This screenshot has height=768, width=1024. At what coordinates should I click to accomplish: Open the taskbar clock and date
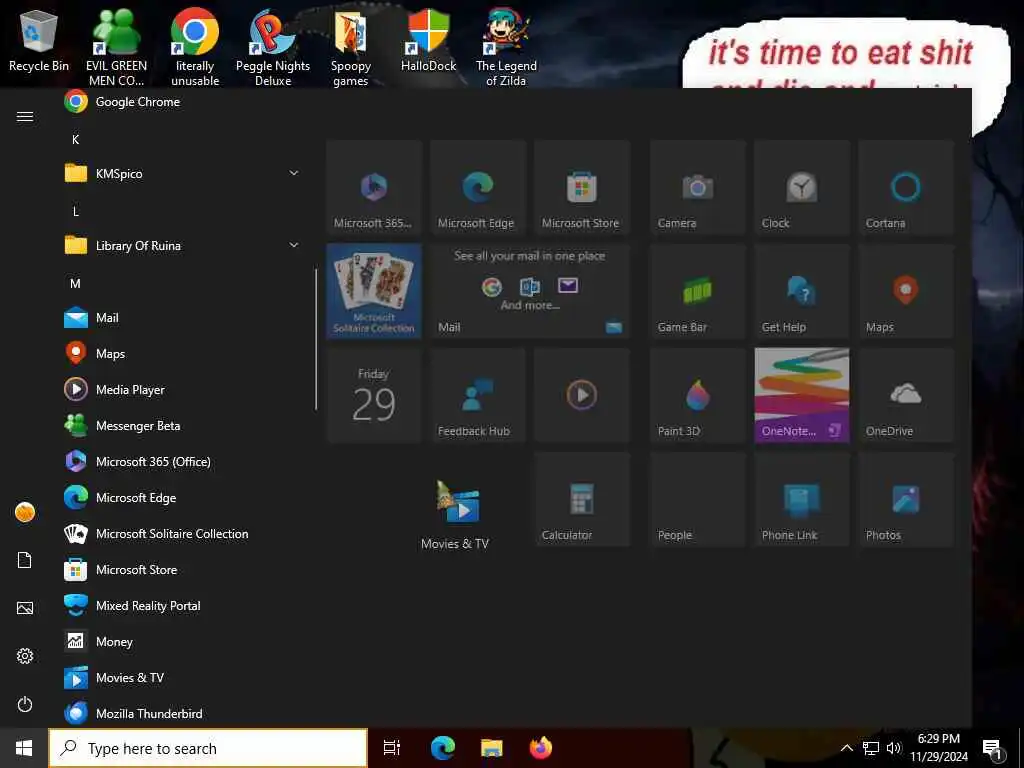(939, 748)
